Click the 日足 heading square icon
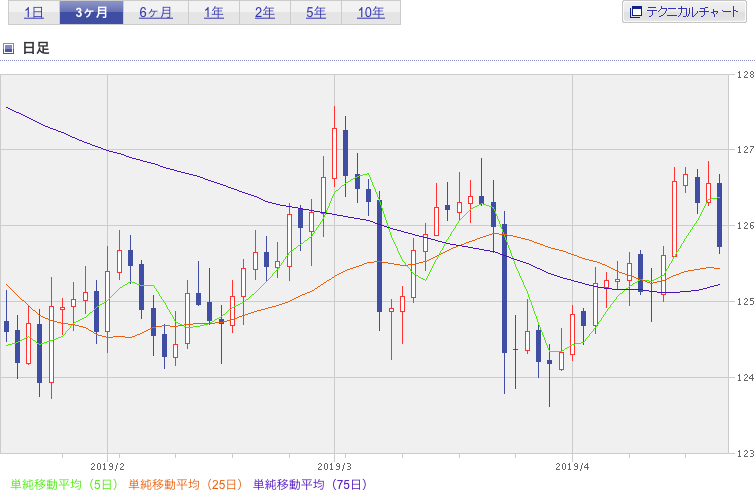This screenshot has width=755, height=493. click(x=8, y=48)
